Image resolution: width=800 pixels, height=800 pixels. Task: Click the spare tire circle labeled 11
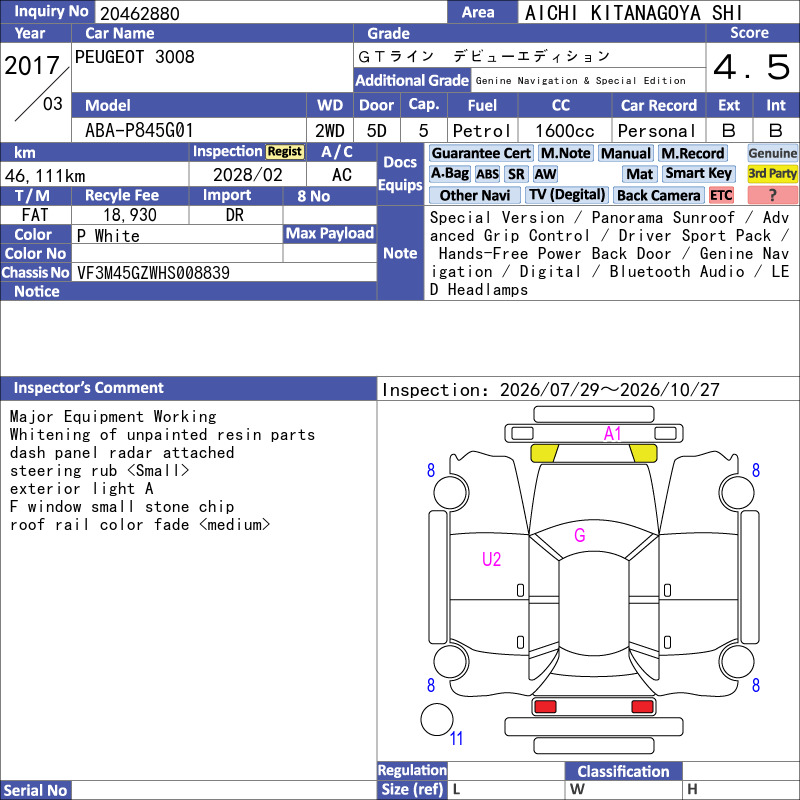click(x=437, y=719)
